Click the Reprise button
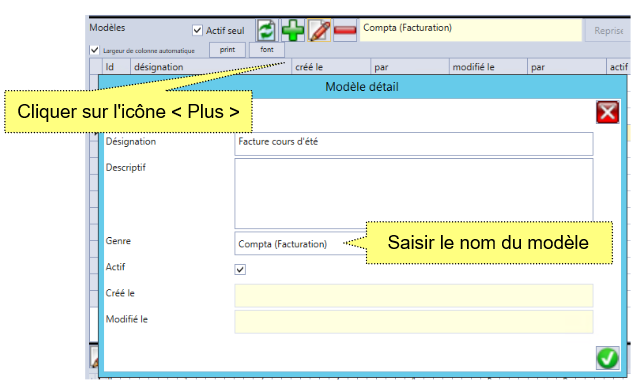This screenshot has height=386, width=641. pos(608,31)
